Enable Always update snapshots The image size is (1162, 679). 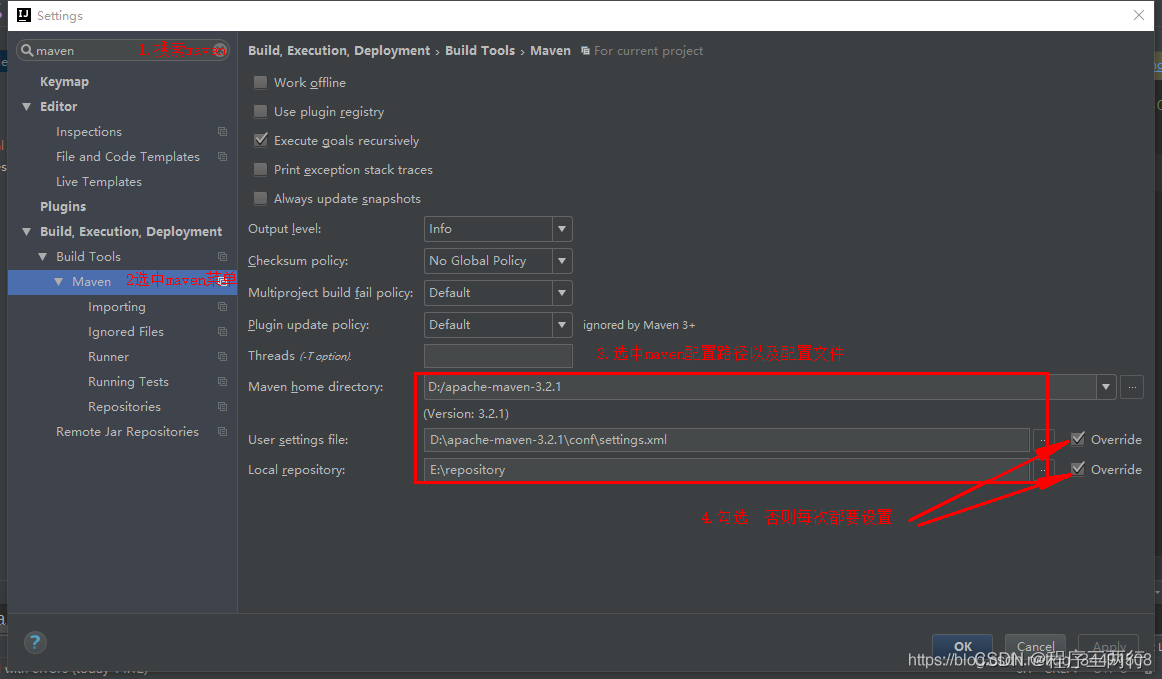coord(260,198)
